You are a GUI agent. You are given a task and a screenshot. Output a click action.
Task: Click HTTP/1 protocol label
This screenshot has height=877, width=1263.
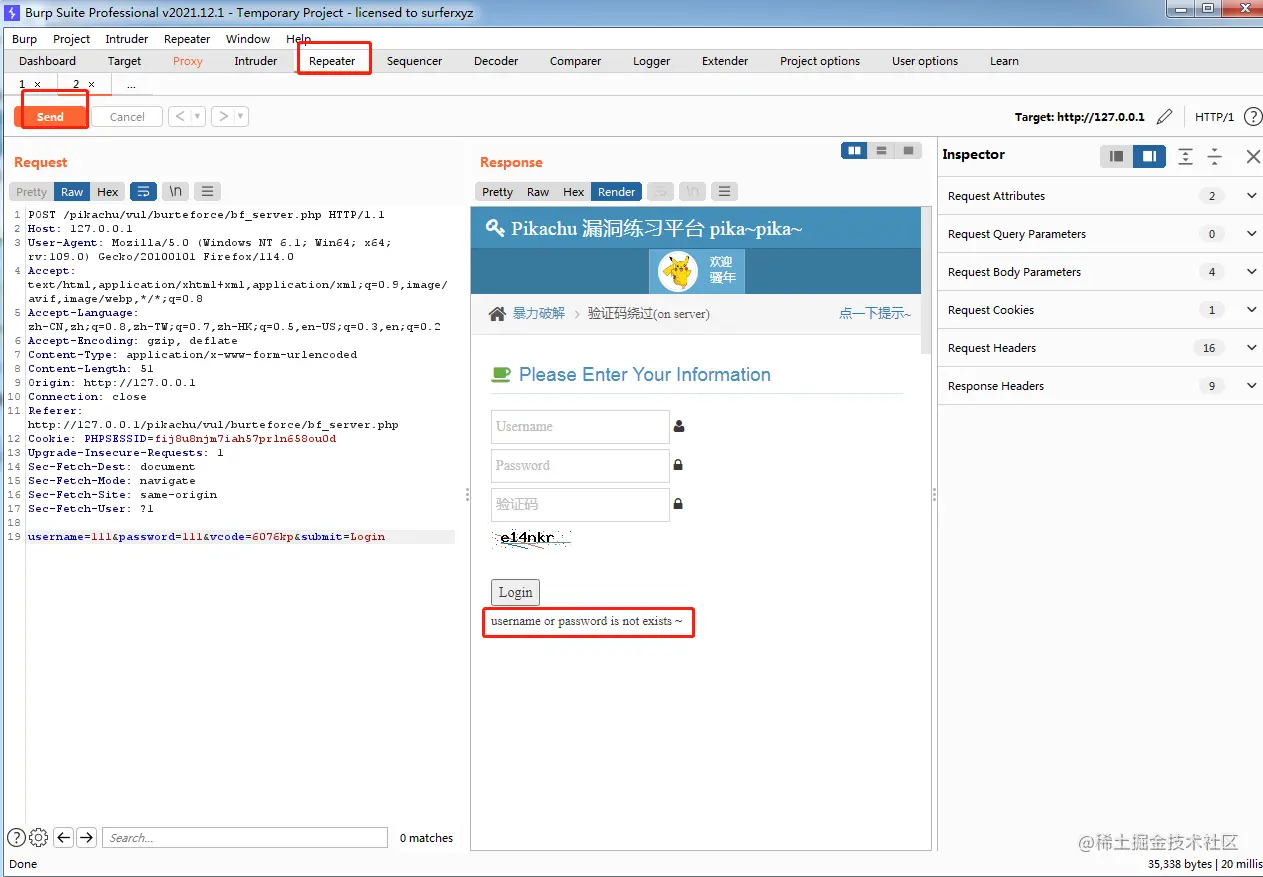click(1214, 117)
